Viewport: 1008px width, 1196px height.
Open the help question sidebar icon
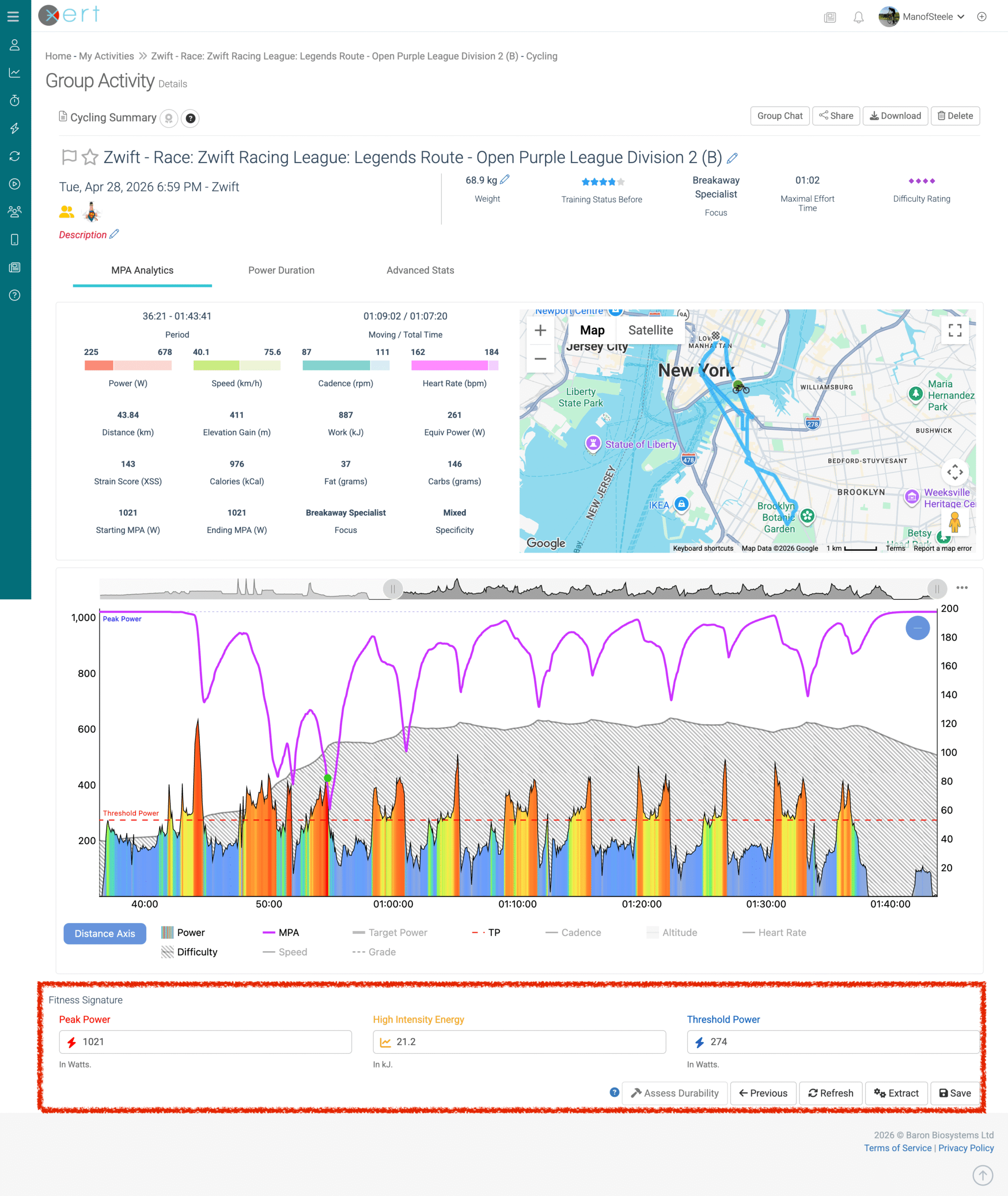pos(15,295)
